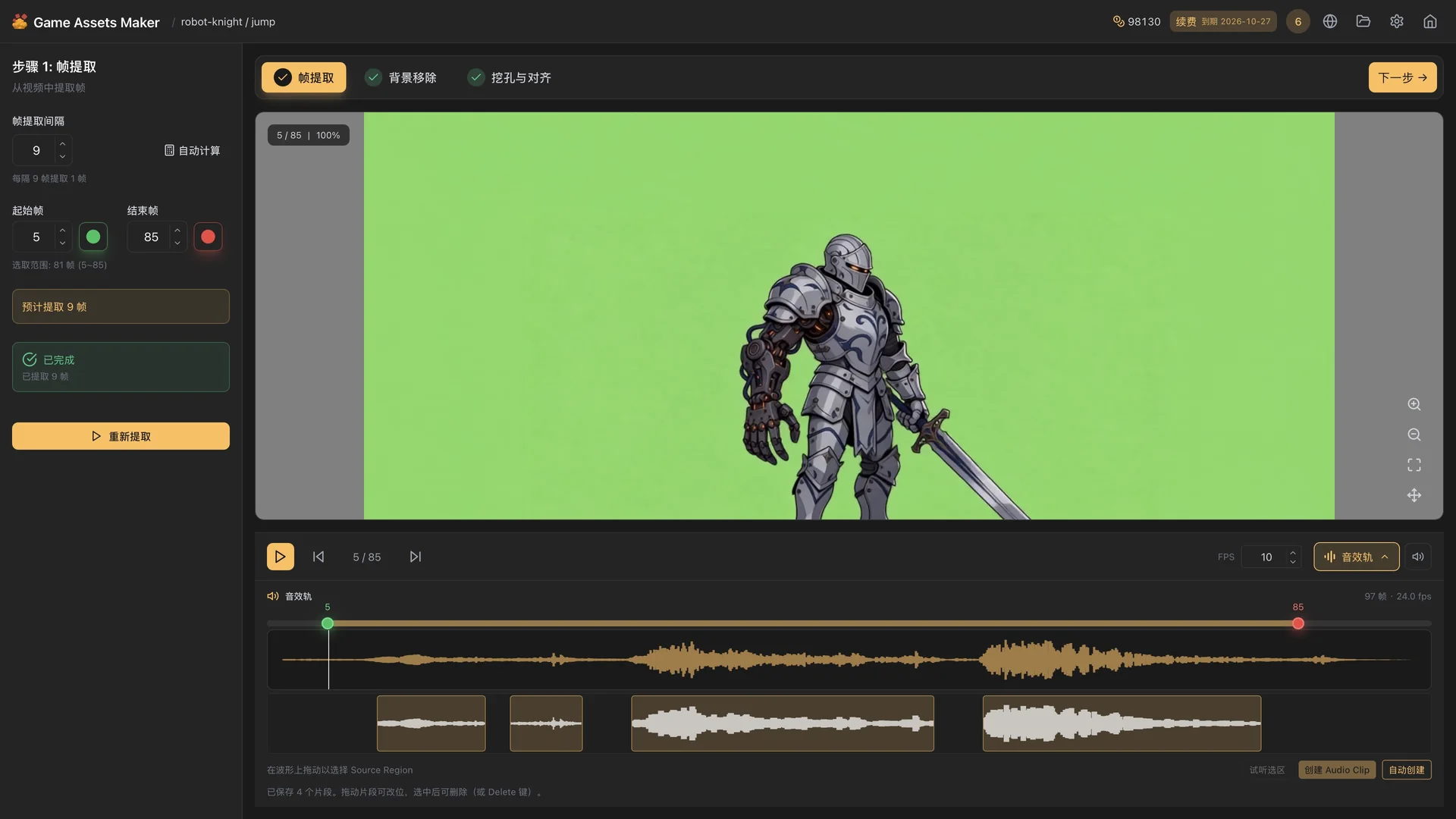Click the 续费 renewal badge
The height and width of the screenshot is (819, 1456).
pyautogui.click(x=1223, y=21)
